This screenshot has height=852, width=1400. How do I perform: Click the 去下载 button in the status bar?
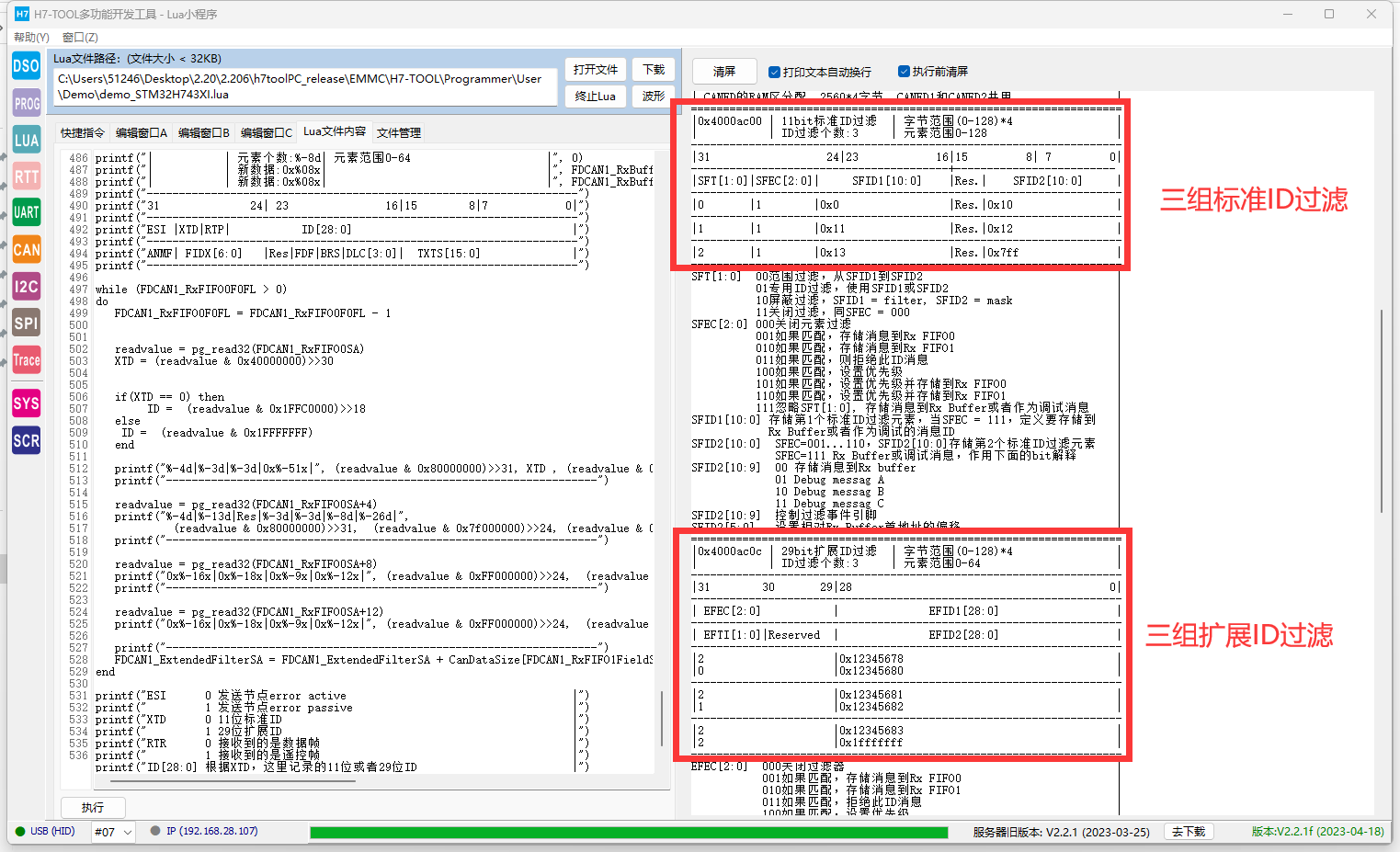click(x=1189, y=832)
